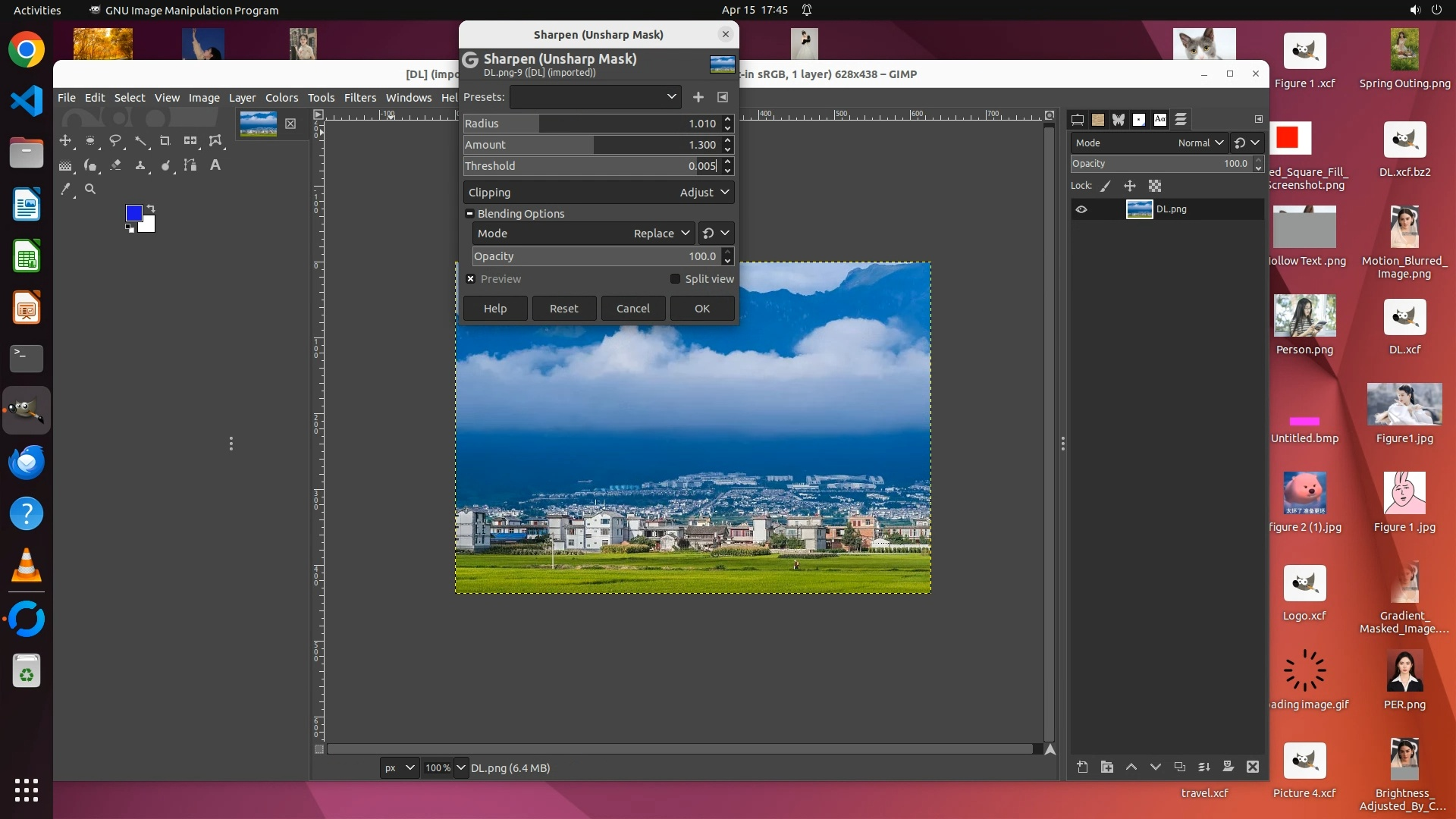Select the Text tool in the toolbox
This screenshot has width=1456, height=819.
coord(215,165)
